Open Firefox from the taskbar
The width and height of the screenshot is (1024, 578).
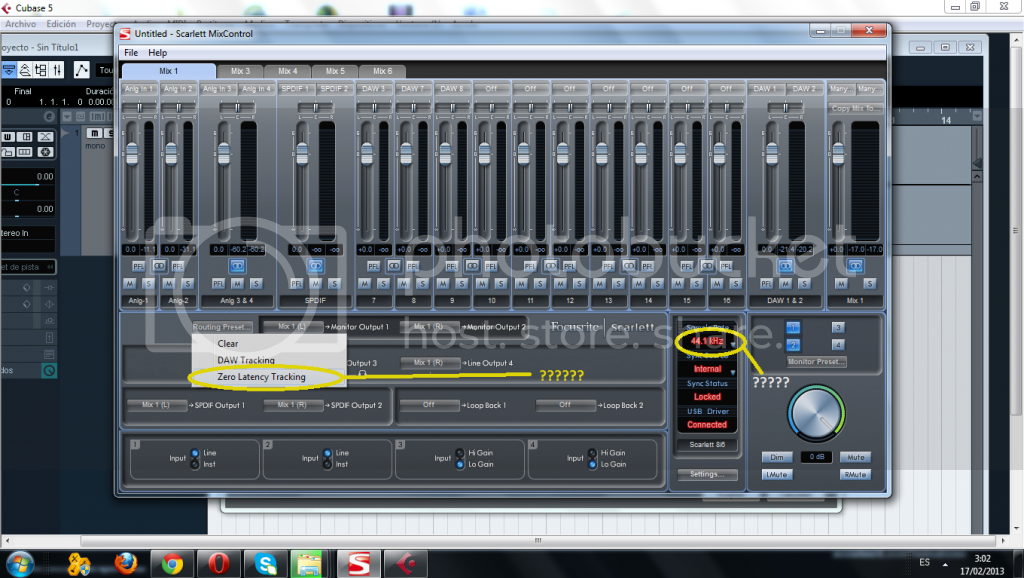(x=125, y=564)
